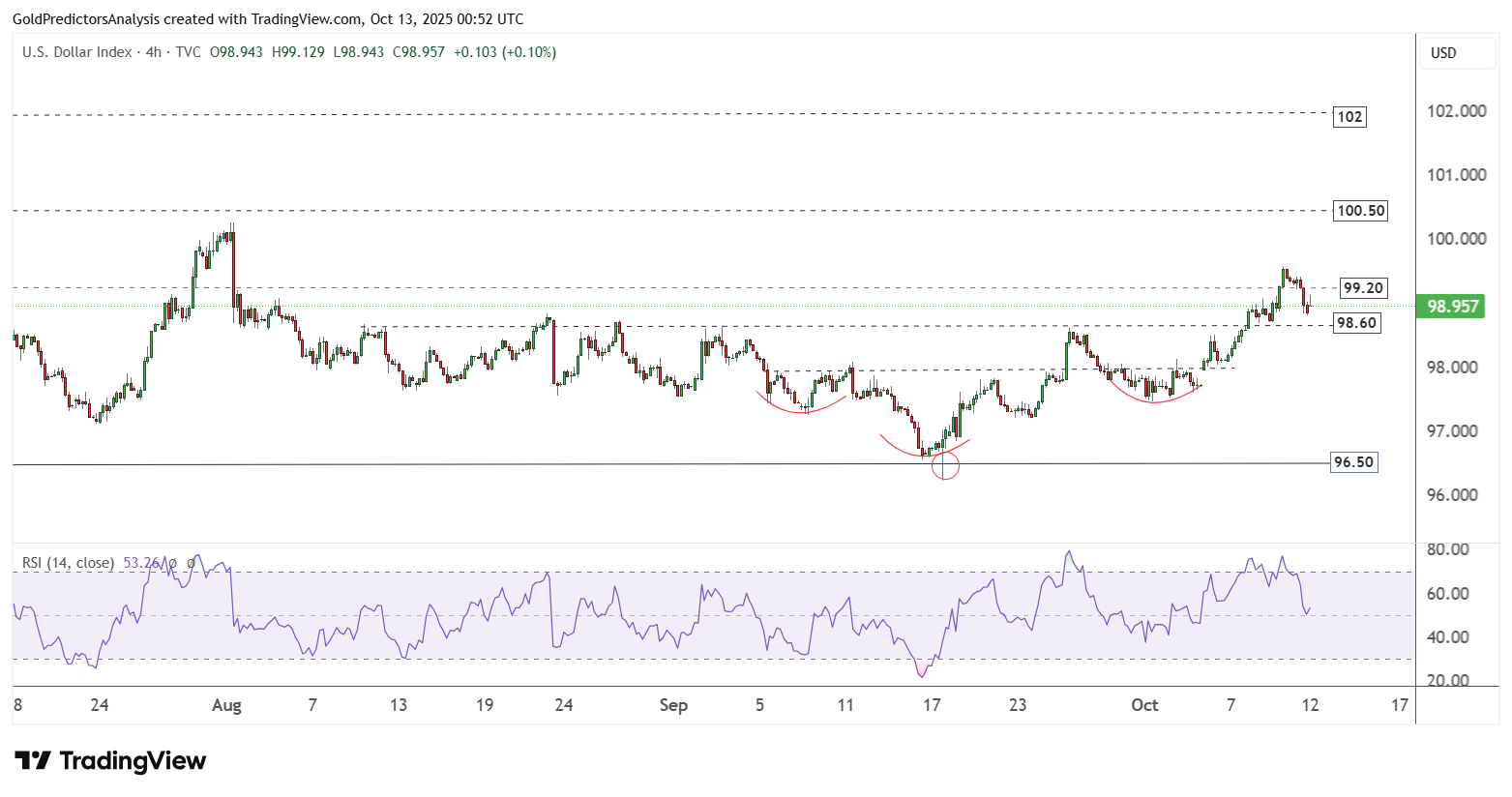
Task: Select the 100.50 resistance label
Action: (x=1360, y=211)
